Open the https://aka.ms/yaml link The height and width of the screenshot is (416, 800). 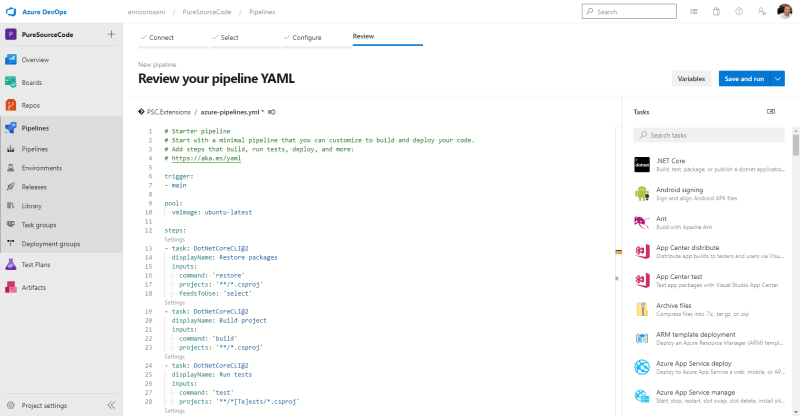coord(206,158)
